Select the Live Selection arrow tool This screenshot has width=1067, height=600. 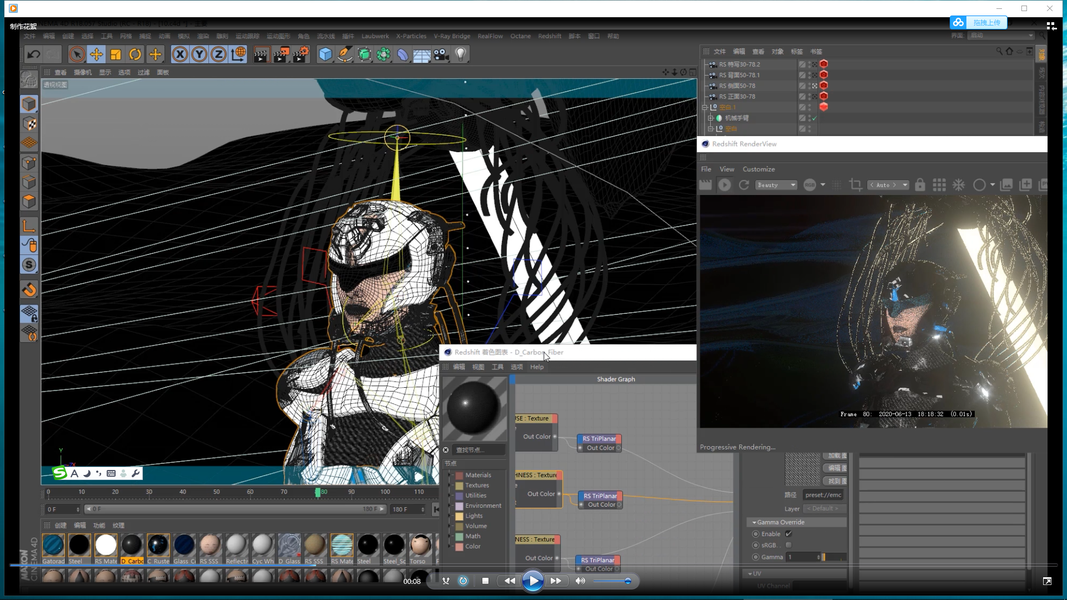(x=76, y=54)
